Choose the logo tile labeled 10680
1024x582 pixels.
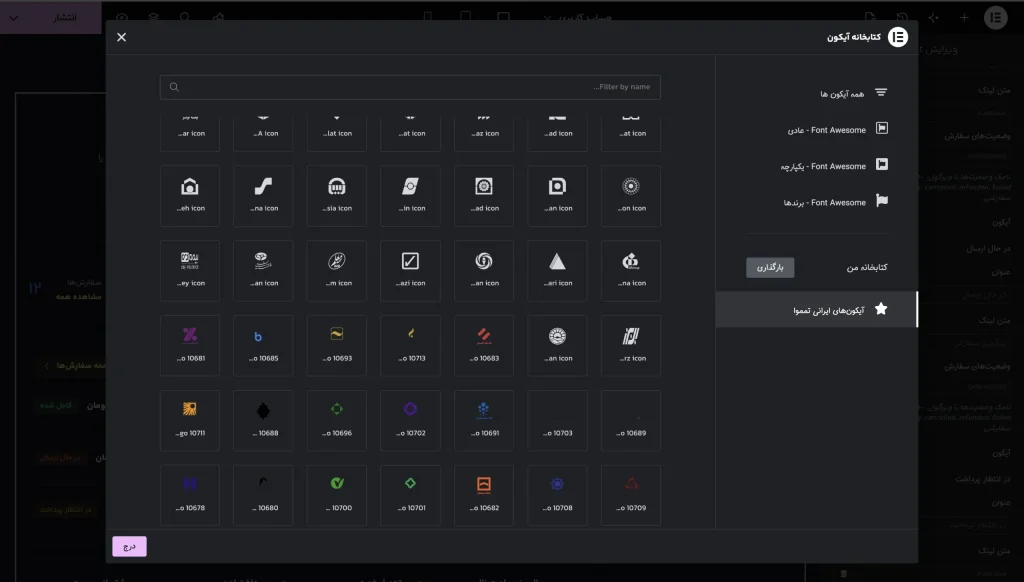tap(263, 495)
